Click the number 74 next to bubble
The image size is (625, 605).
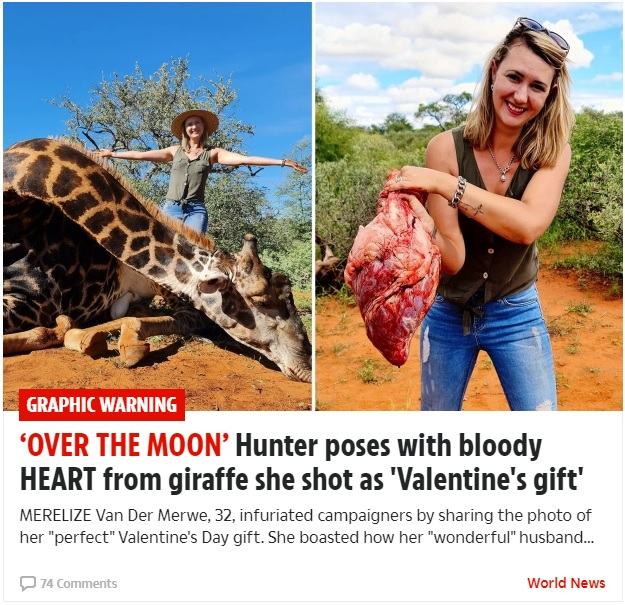[47, 583]
